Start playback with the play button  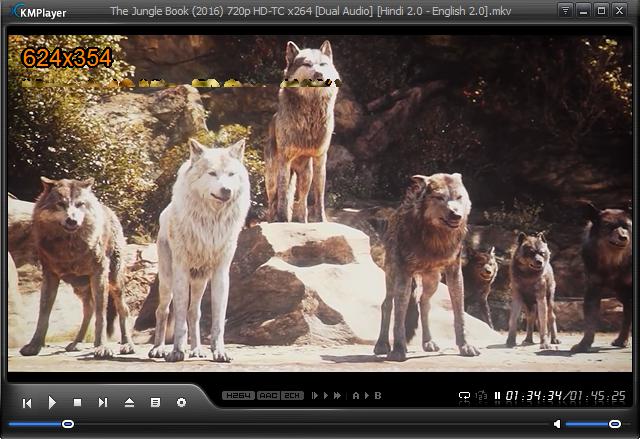[x=52, y=403]
